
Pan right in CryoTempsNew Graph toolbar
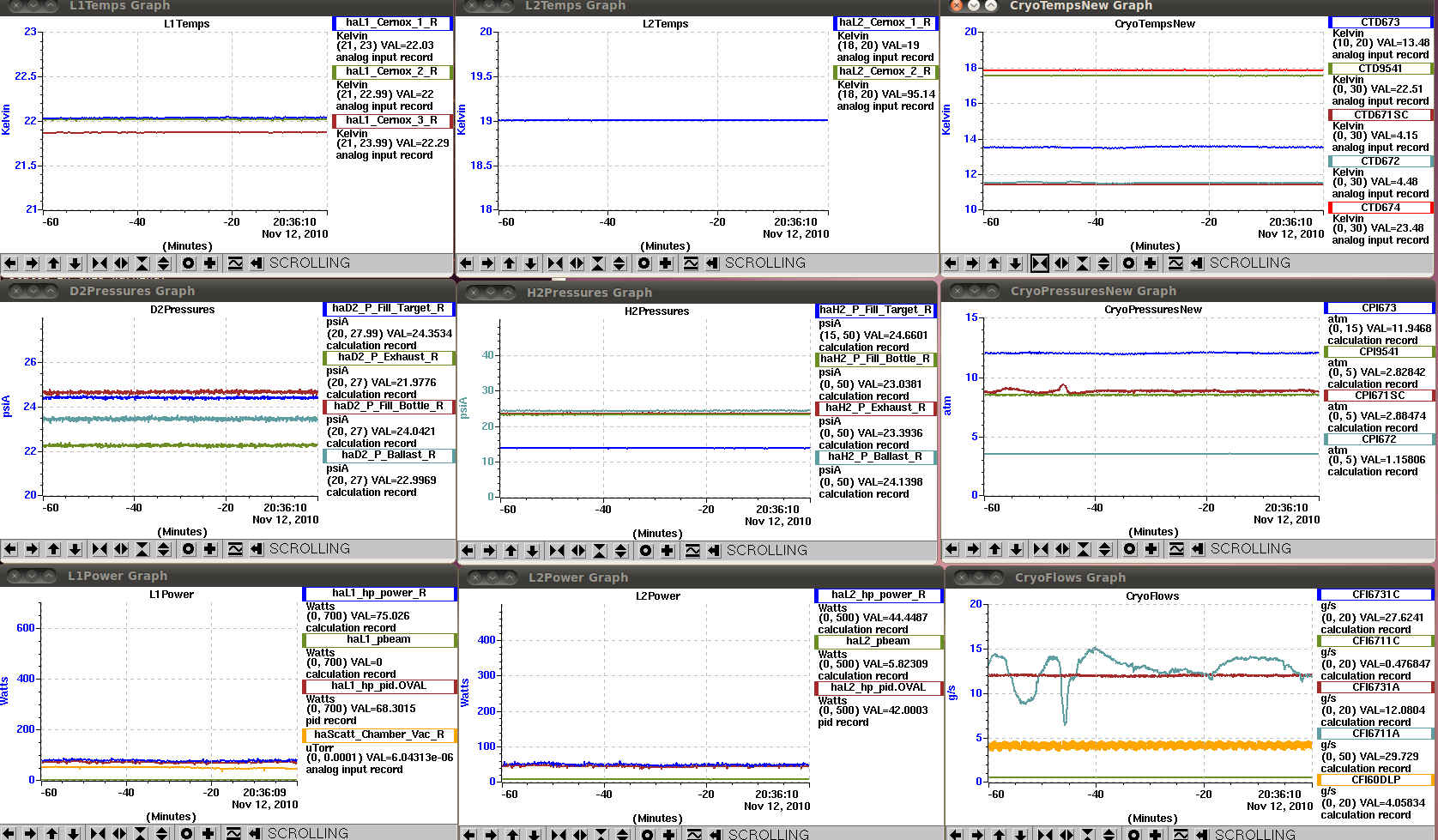[972, 263]
